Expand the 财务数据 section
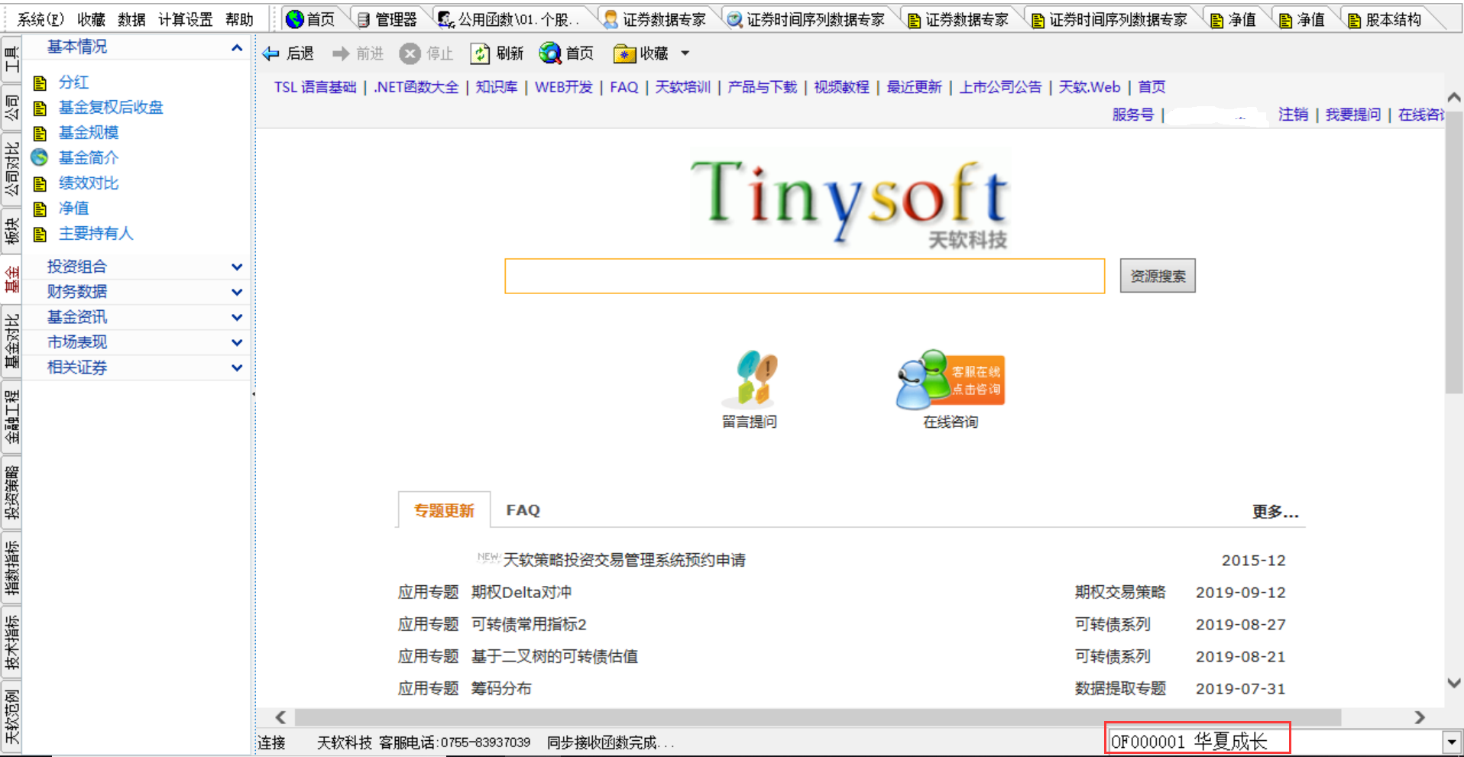 237,292
